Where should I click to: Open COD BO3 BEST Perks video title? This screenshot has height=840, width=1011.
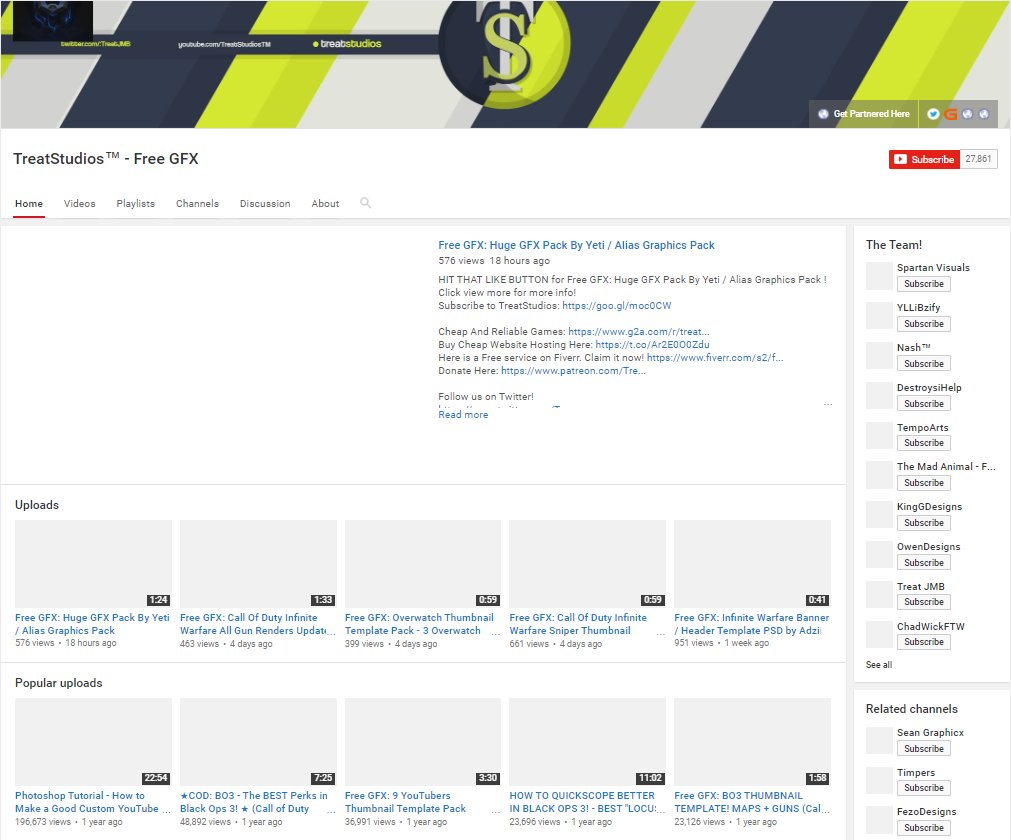(254, 802)
